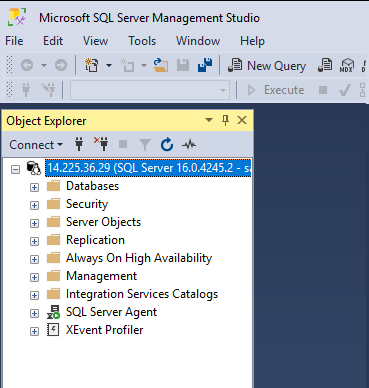Click Connect Object Explorer plug icon

point(79,144)
